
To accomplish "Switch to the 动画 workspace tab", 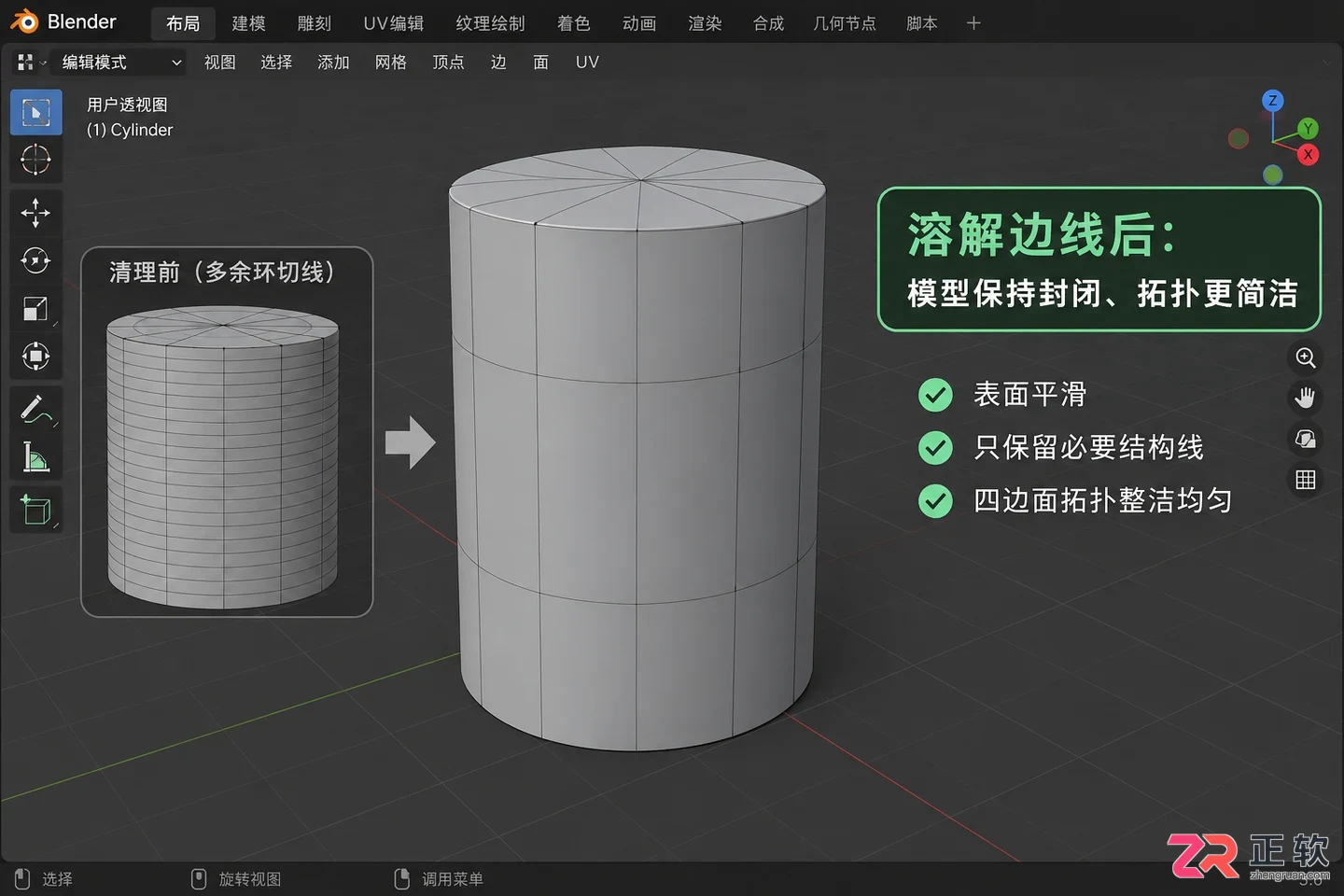I will [x=639, y=23].
